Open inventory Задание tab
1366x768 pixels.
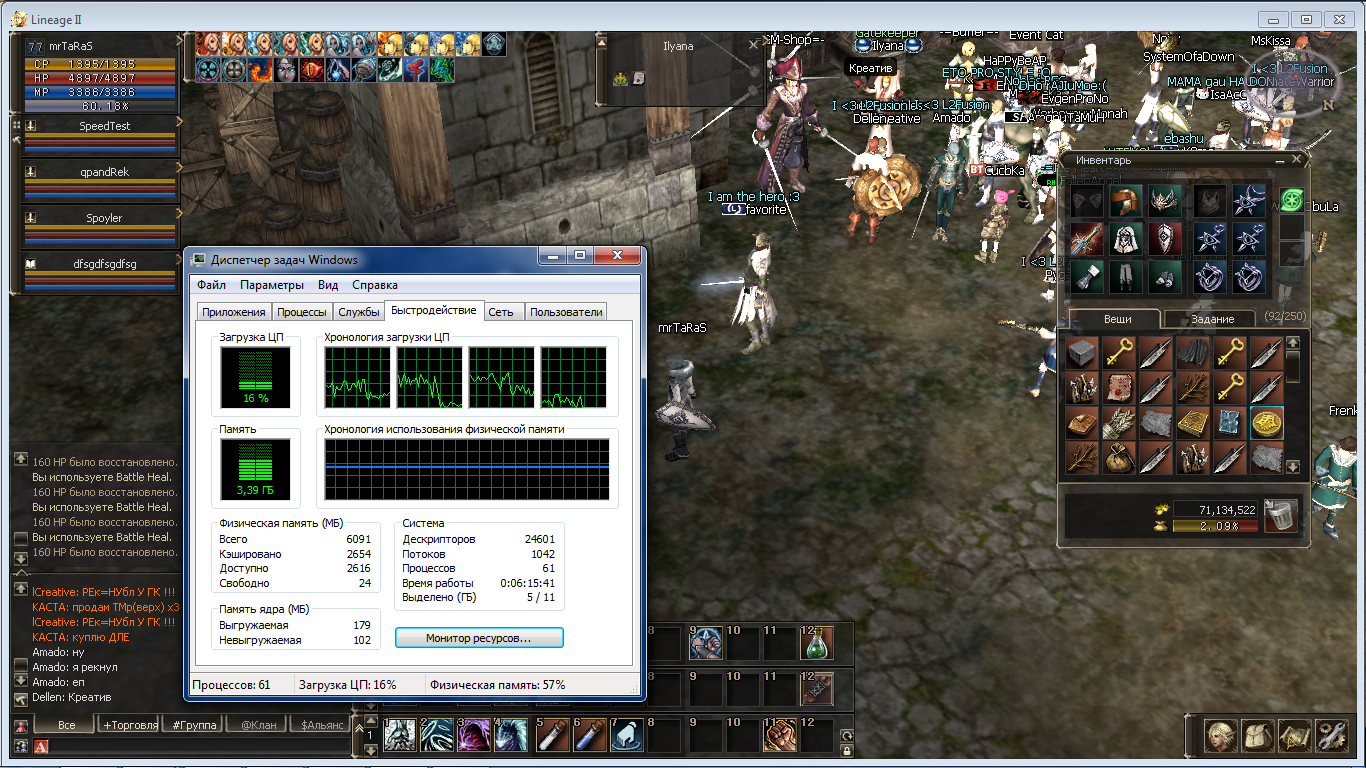coord(1211,318)
